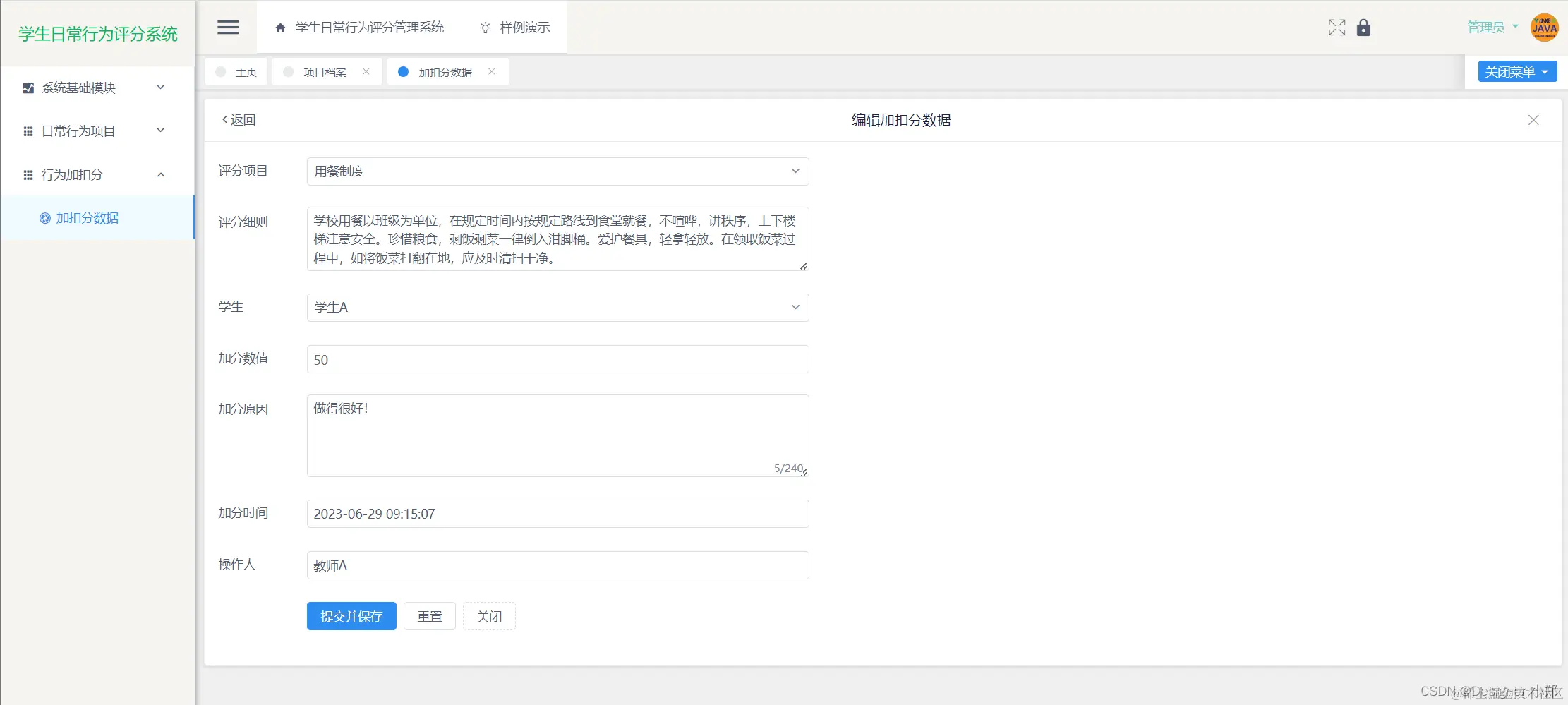The image size is (1568, 705).
Task: Click the 行为加扣分 grid icon
Action: pyautogui.click(x=28, y=175)
